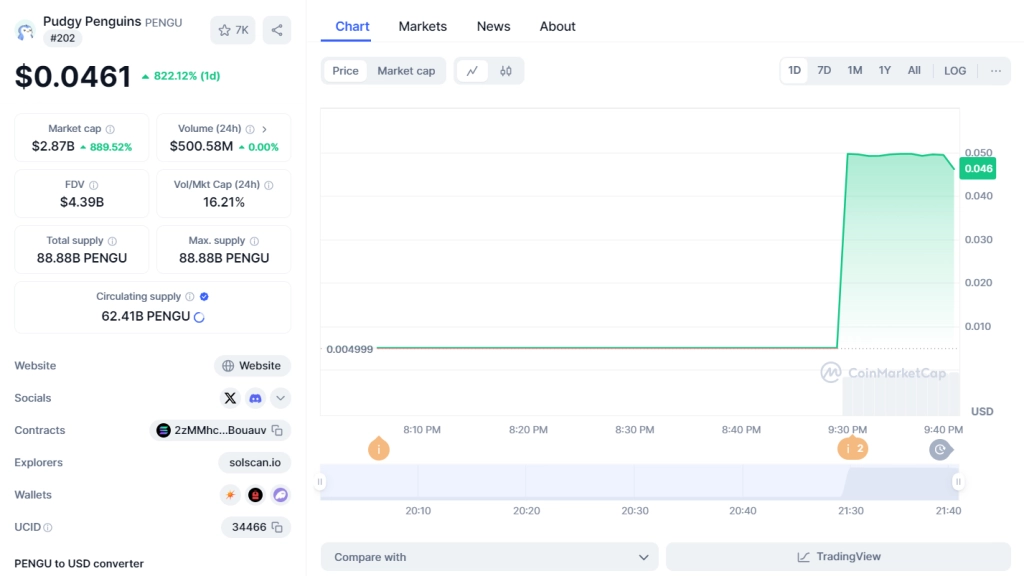Click the $0.0461 price value
Screen dimensions: 1024x576
coord(72,76)
